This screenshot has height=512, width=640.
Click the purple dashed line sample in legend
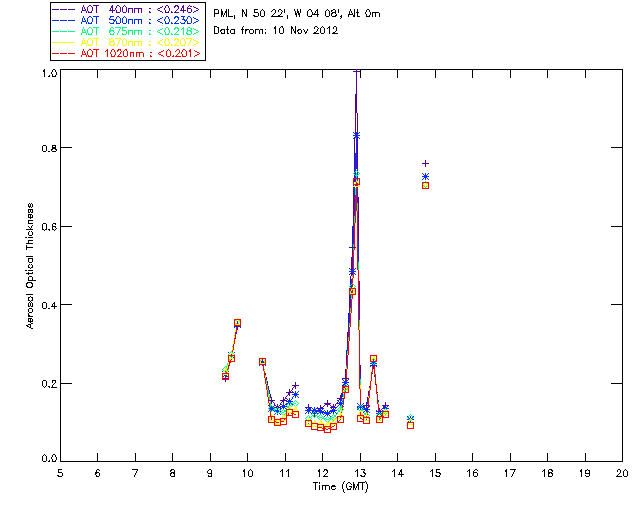click(64, 9)
